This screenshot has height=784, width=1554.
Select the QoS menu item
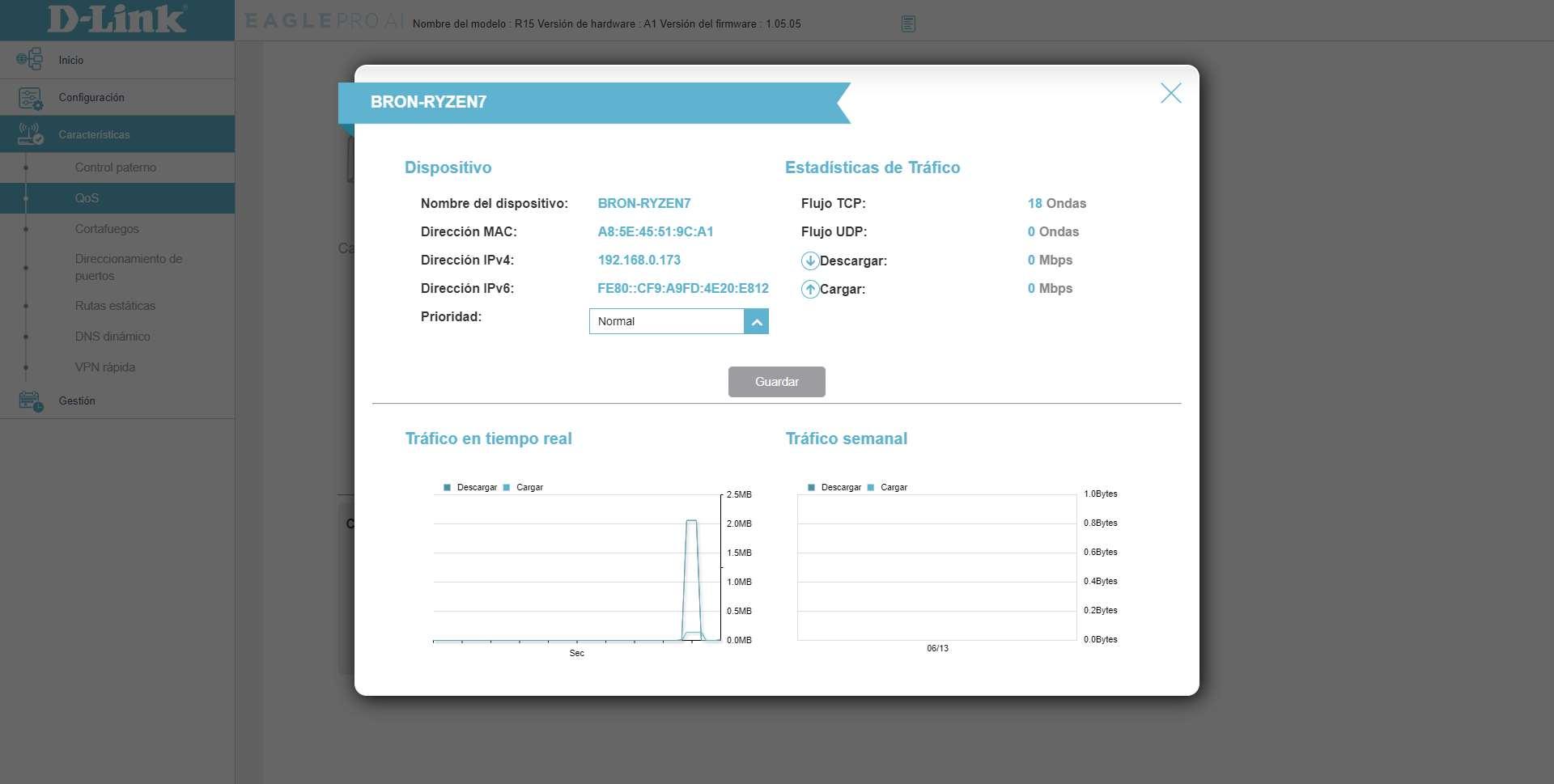click(x=87, y=198)
